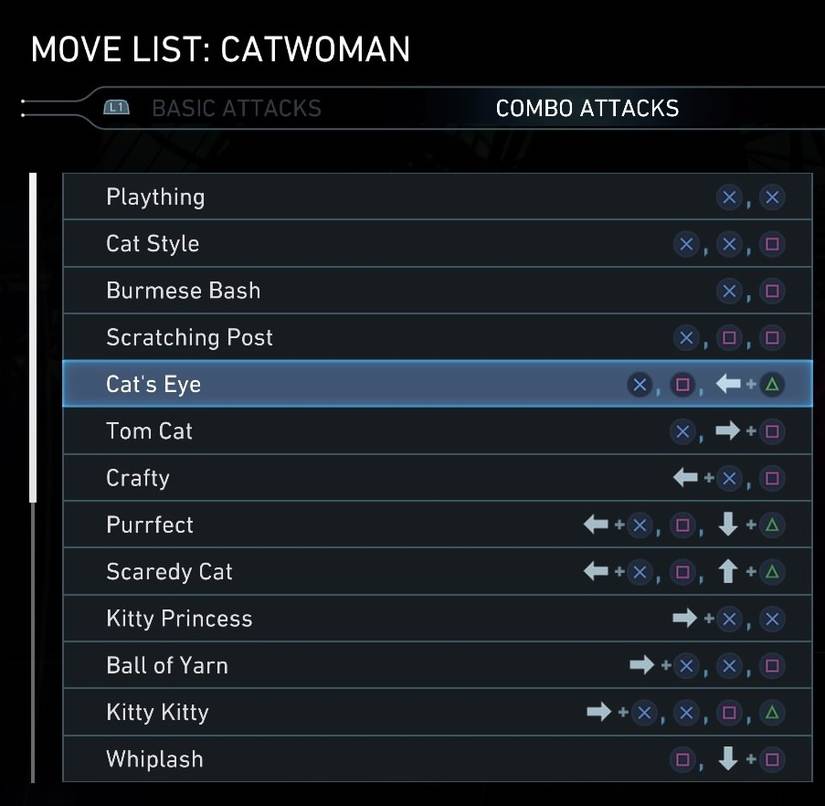Switch to the COMBO ATTACKS tab

point(585,108)
